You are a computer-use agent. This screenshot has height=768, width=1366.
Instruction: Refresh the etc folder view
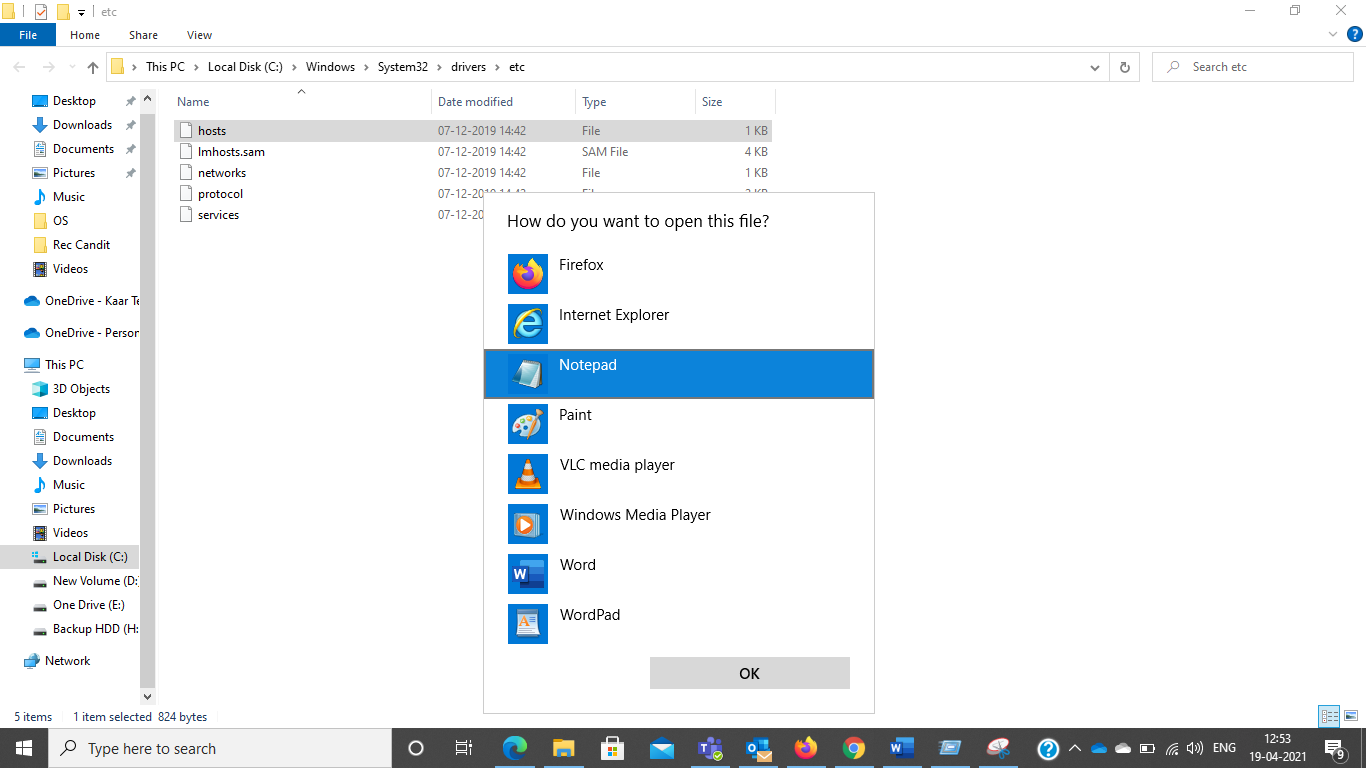[x=1125, y=67]
